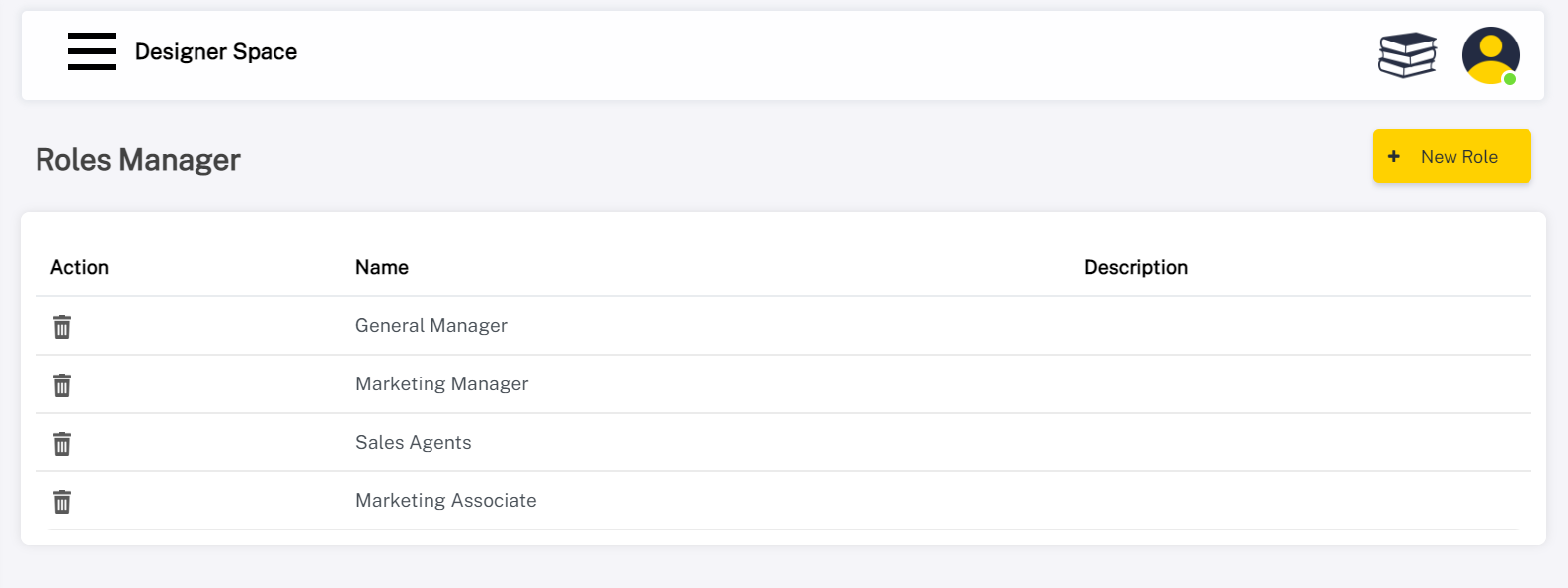Open the hamburger menu
The width and height of the screenshot is (1568, 588).
92,51
